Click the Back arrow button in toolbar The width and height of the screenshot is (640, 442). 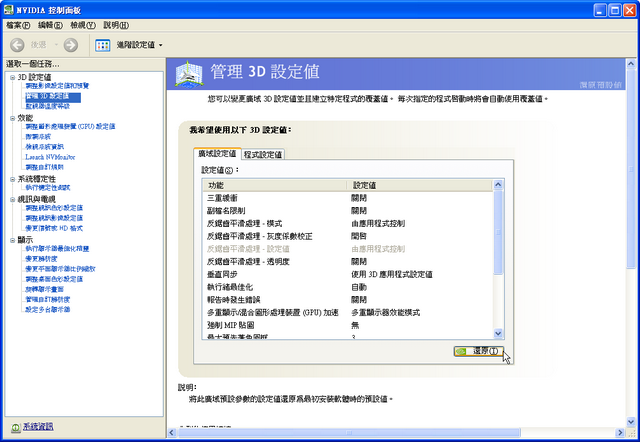point(17,45)
